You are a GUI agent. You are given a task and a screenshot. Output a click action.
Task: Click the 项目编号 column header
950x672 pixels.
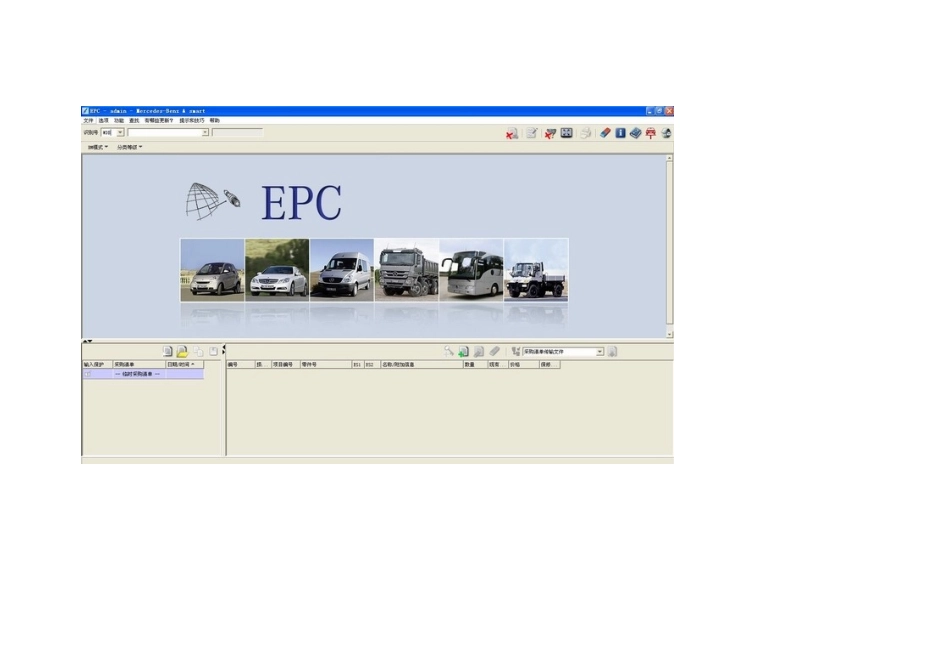click(285, 365)
